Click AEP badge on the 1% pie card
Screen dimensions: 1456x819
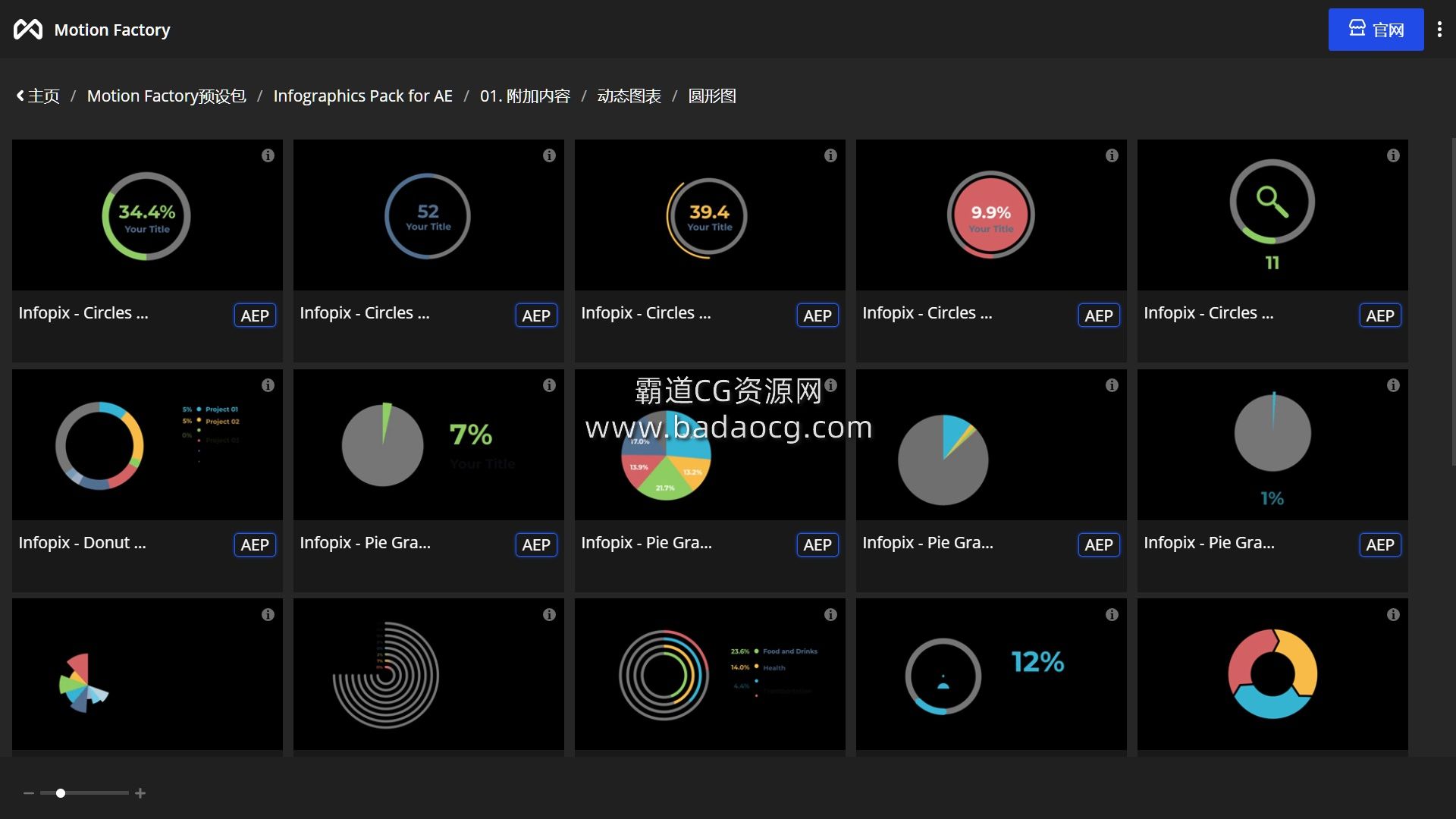(x=1380, y=544)
